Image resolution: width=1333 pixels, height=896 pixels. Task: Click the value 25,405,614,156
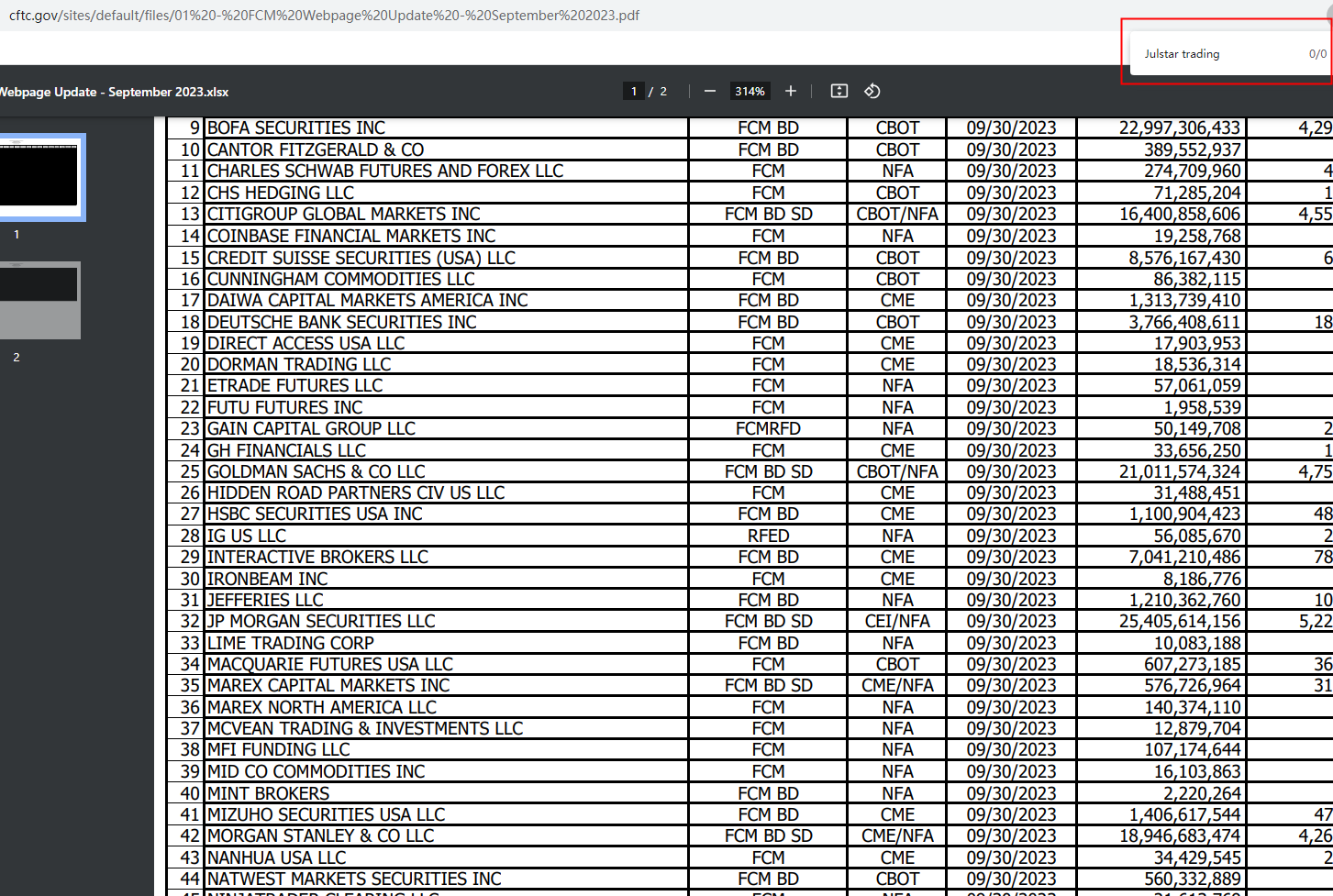click(1180, 621)
